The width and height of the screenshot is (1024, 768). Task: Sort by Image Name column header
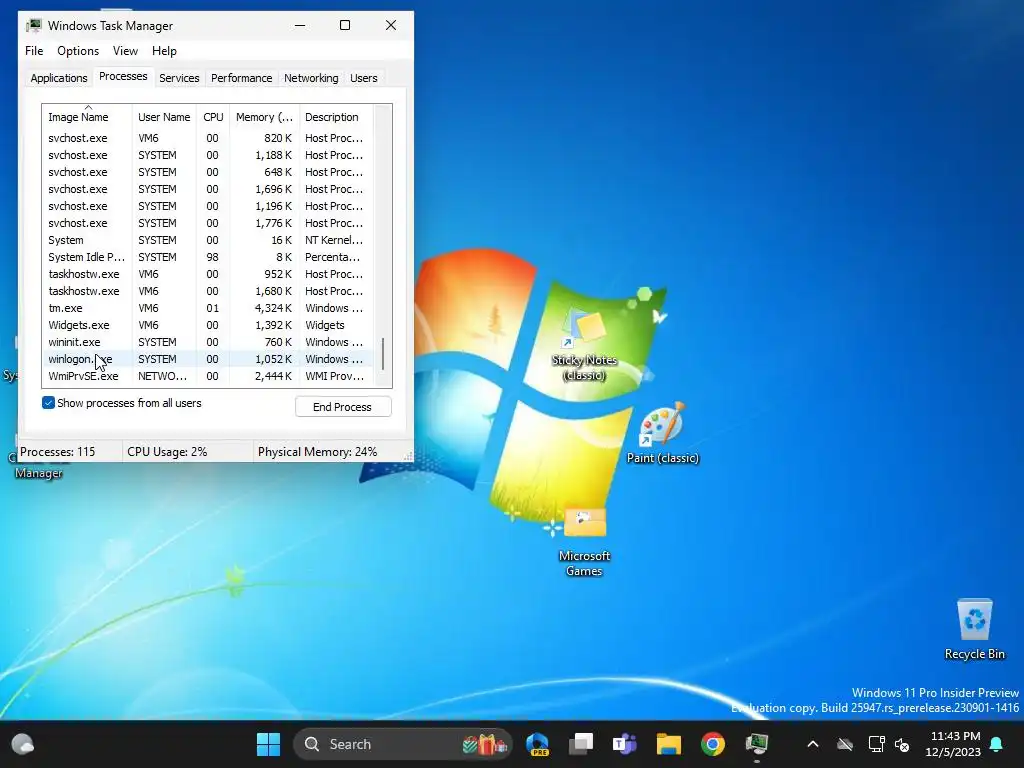[87, 117]
